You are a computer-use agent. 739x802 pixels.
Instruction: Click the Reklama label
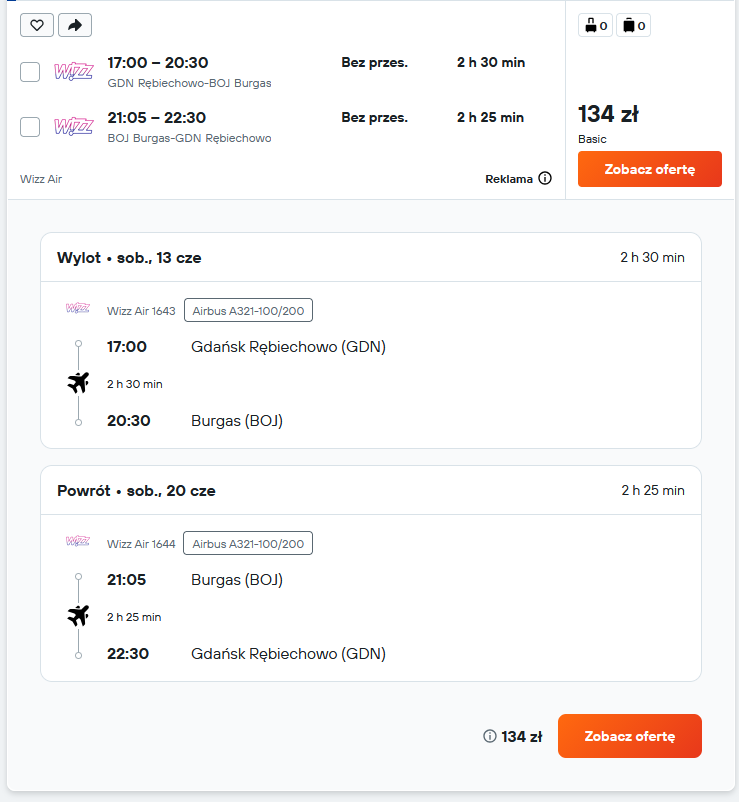click(509, 179)
